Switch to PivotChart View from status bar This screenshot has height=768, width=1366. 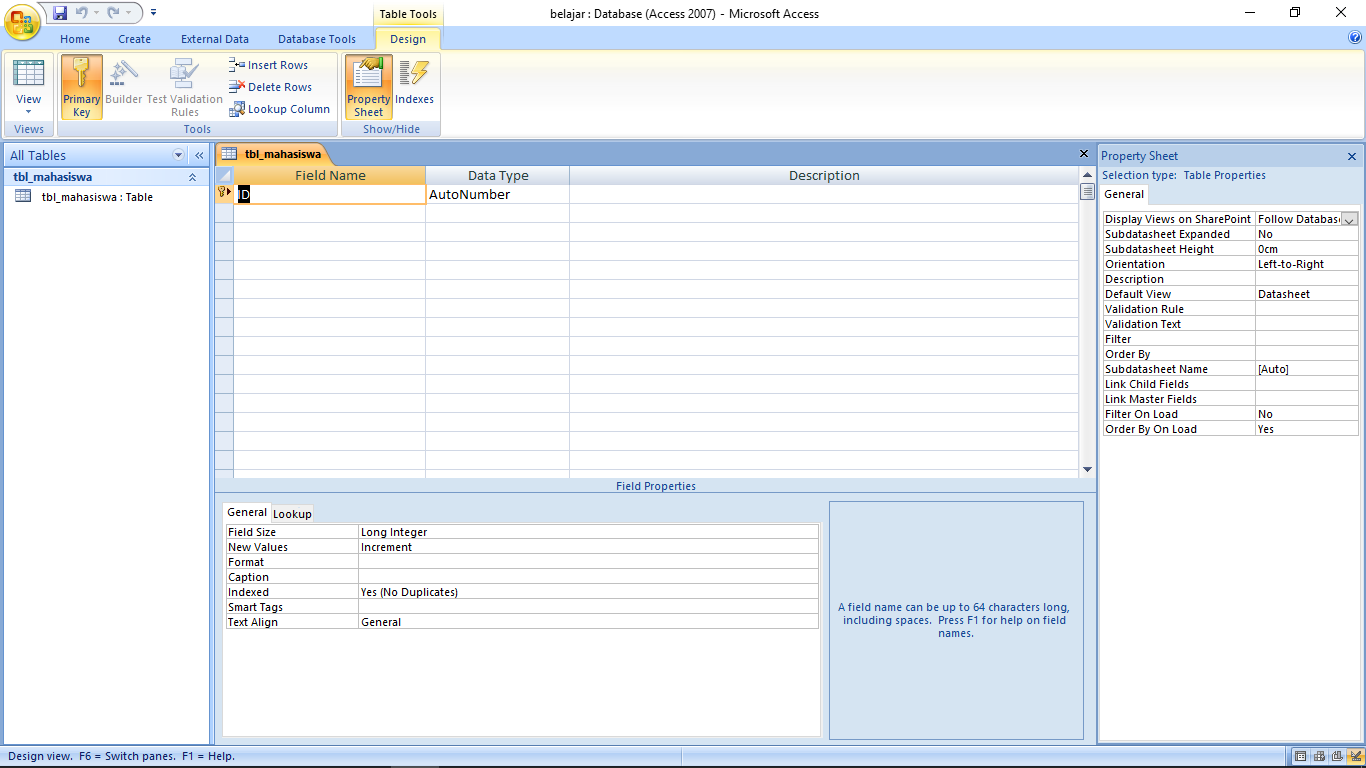click(x=1337, y=756)
